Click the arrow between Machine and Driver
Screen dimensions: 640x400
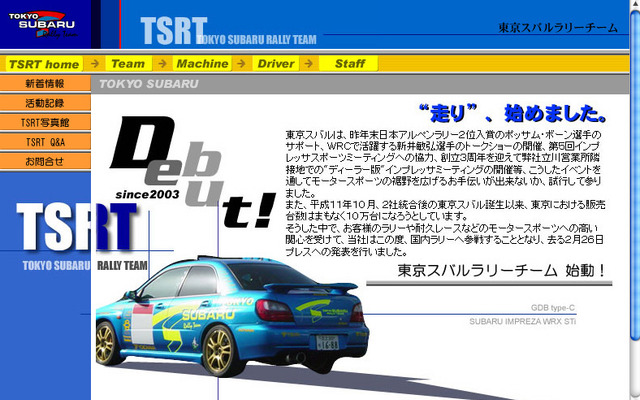point(242,64)
